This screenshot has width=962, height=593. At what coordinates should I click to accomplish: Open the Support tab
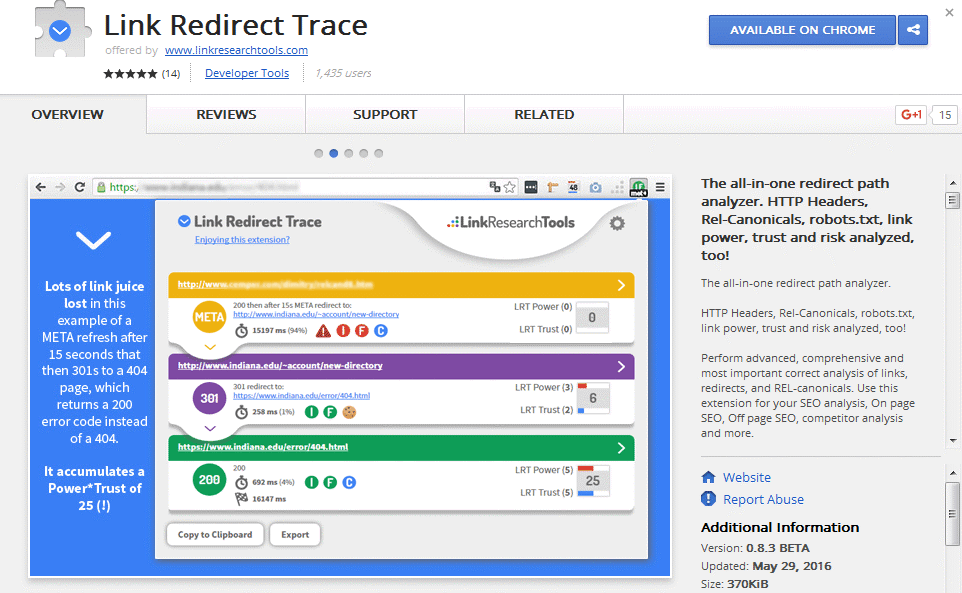click(385, 115)
